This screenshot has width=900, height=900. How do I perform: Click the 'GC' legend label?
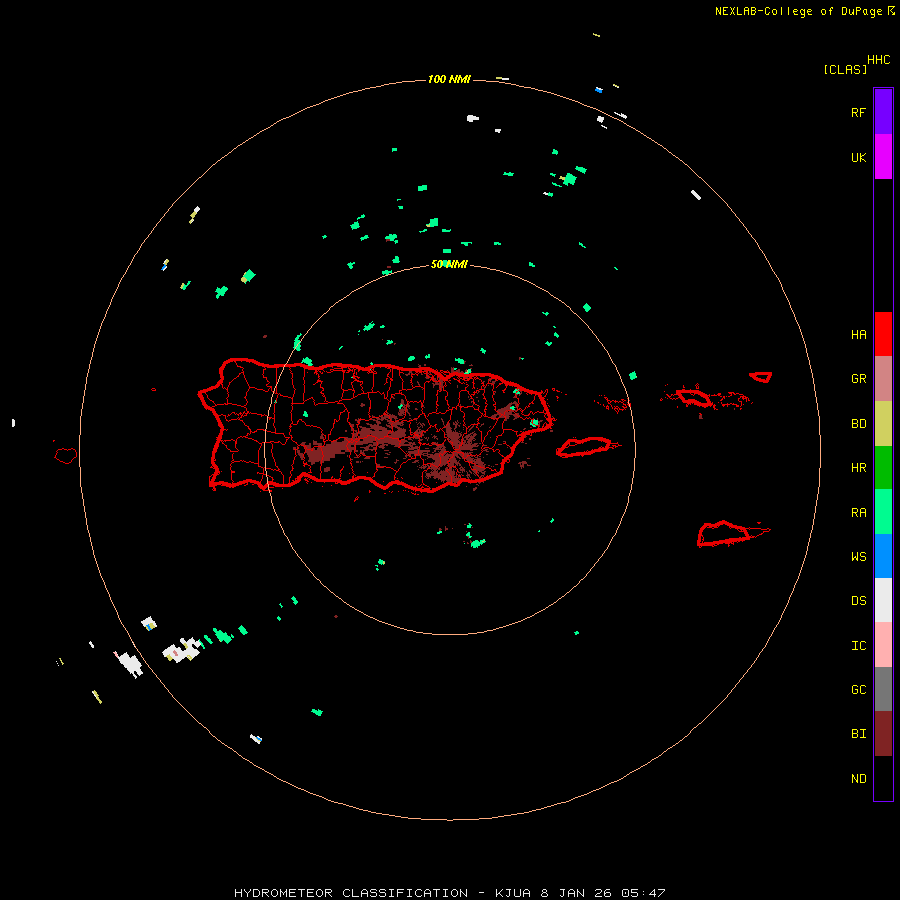pos(858,689)
